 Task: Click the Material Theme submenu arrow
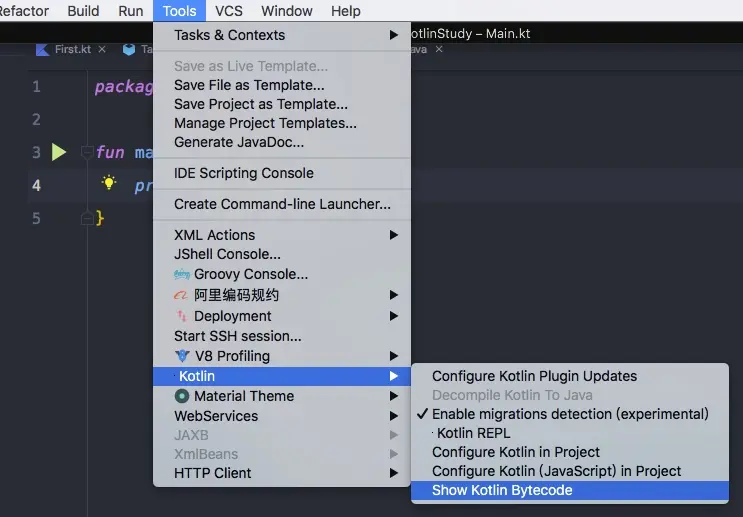click(394, 396)
